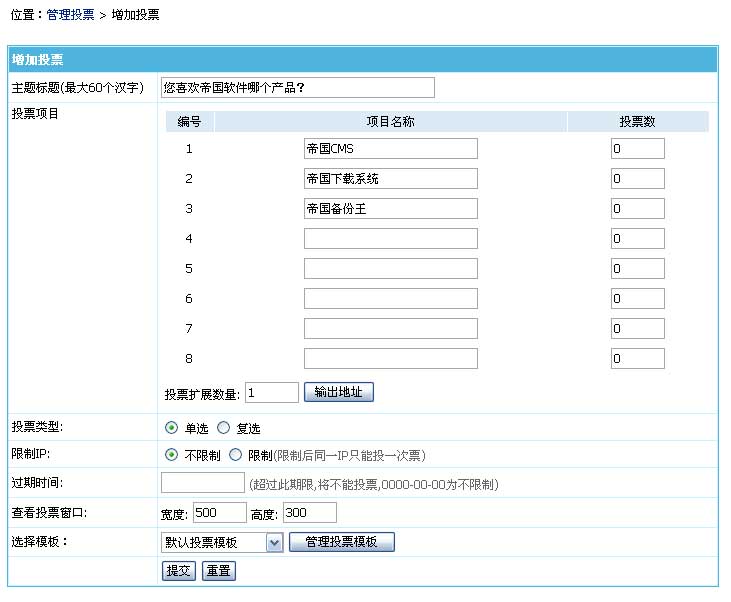
Task: Choose the 限制 IP radio option
Action: click(236, 455)
